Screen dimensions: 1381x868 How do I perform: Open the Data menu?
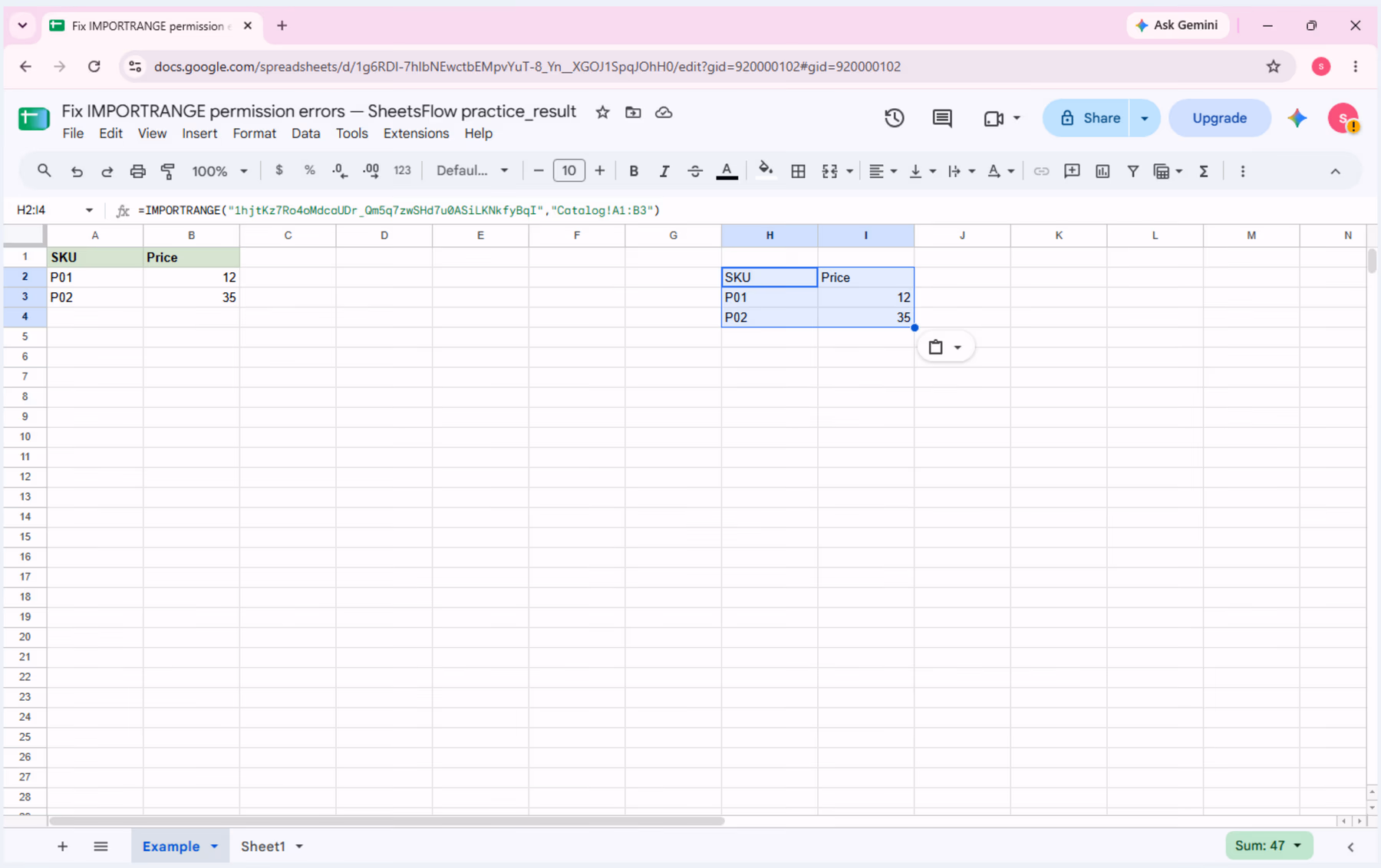305,133
